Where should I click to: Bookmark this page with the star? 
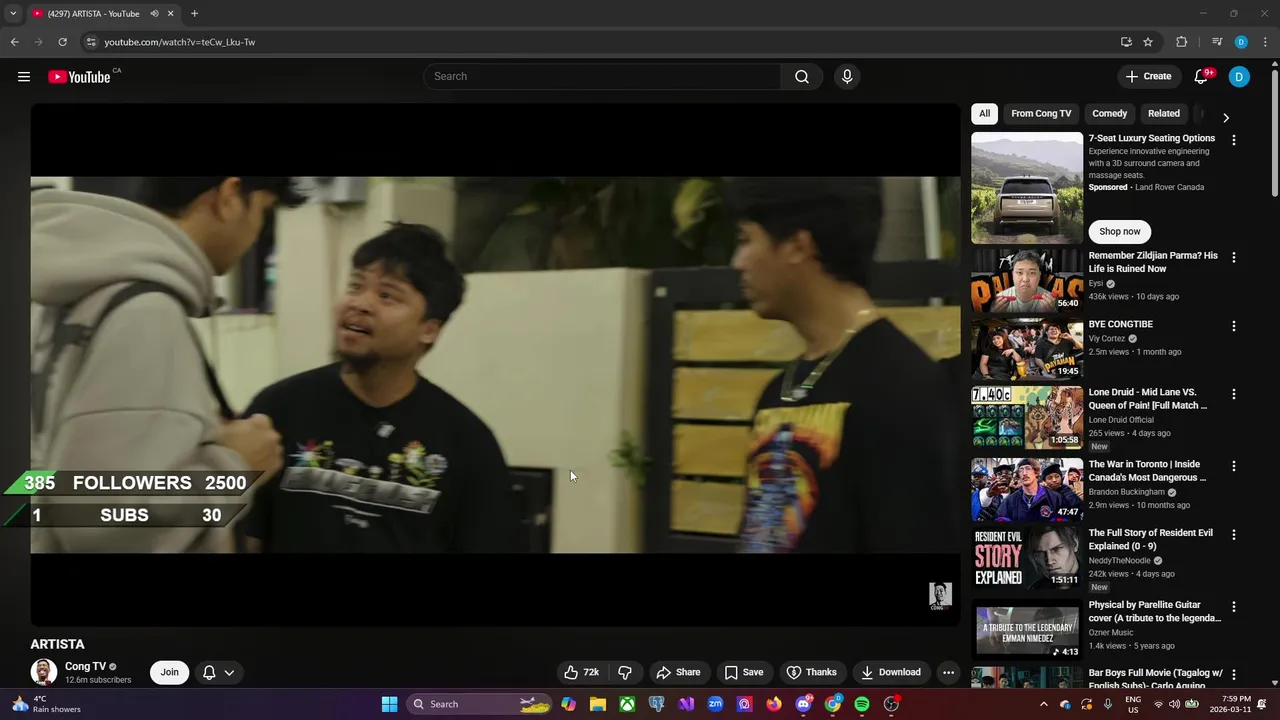click(1148, 42)
